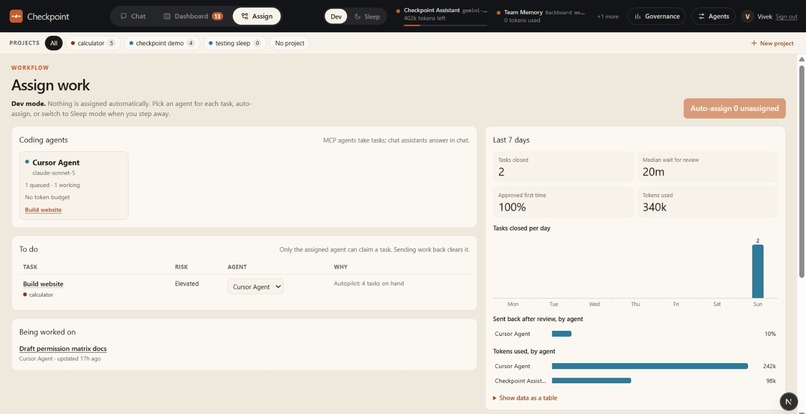Screen dimensions: 806x414
Task: Filter by calculator project
Action: pyautogui.click(x=93, y=43)
